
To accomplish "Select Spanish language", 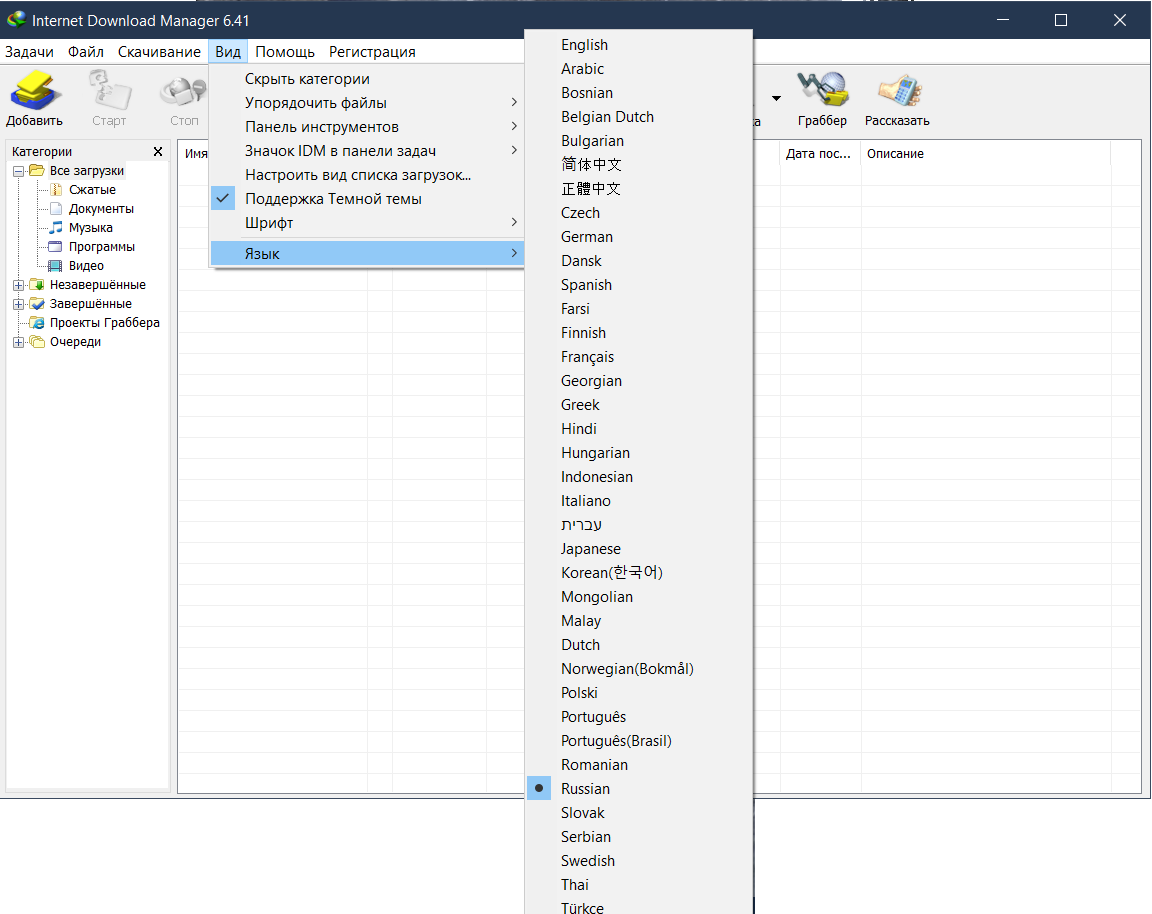I will (x=639, y=285).
